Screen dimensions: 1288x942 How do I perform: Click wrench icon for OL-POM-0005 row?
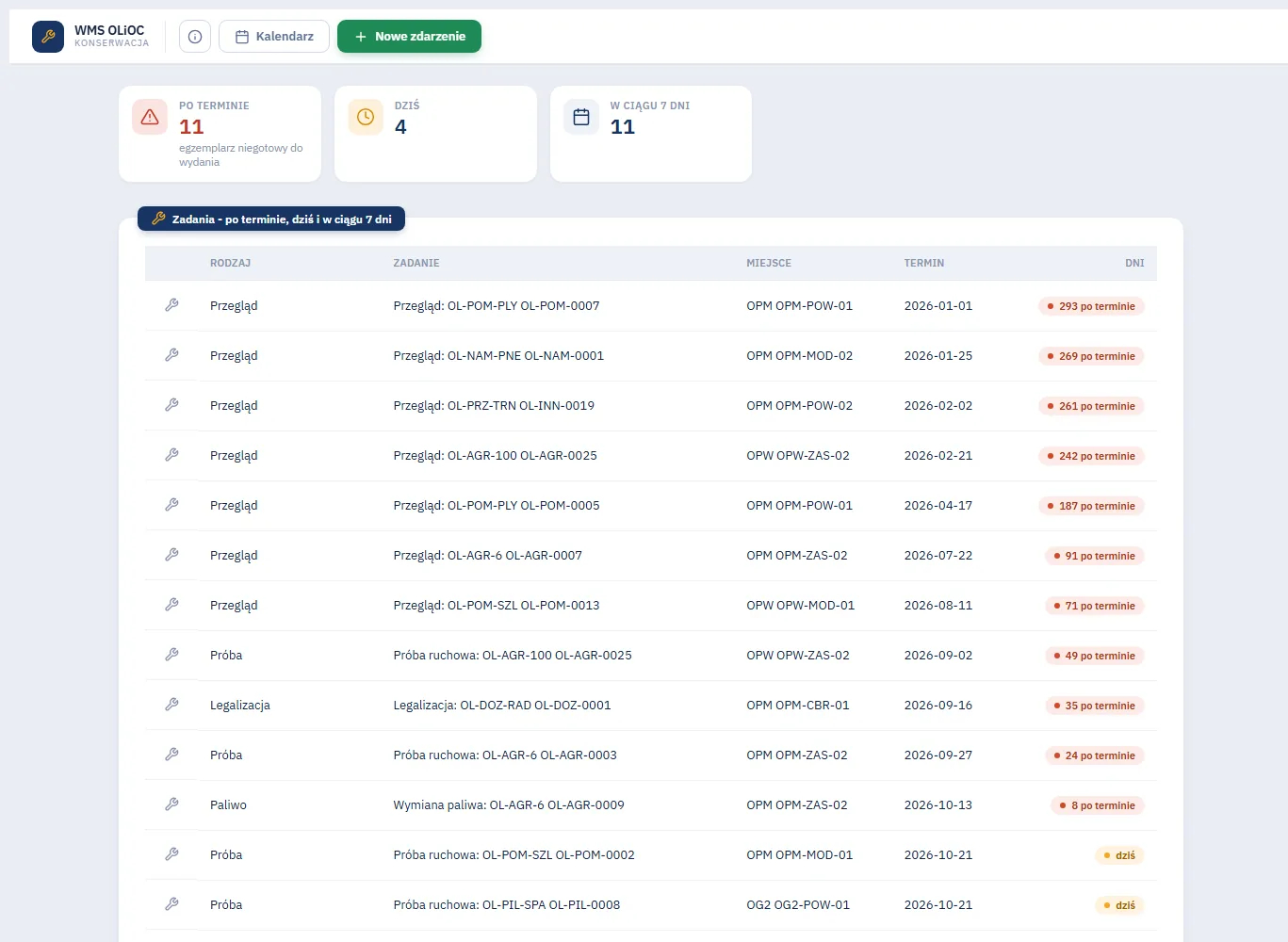[171, 505]
